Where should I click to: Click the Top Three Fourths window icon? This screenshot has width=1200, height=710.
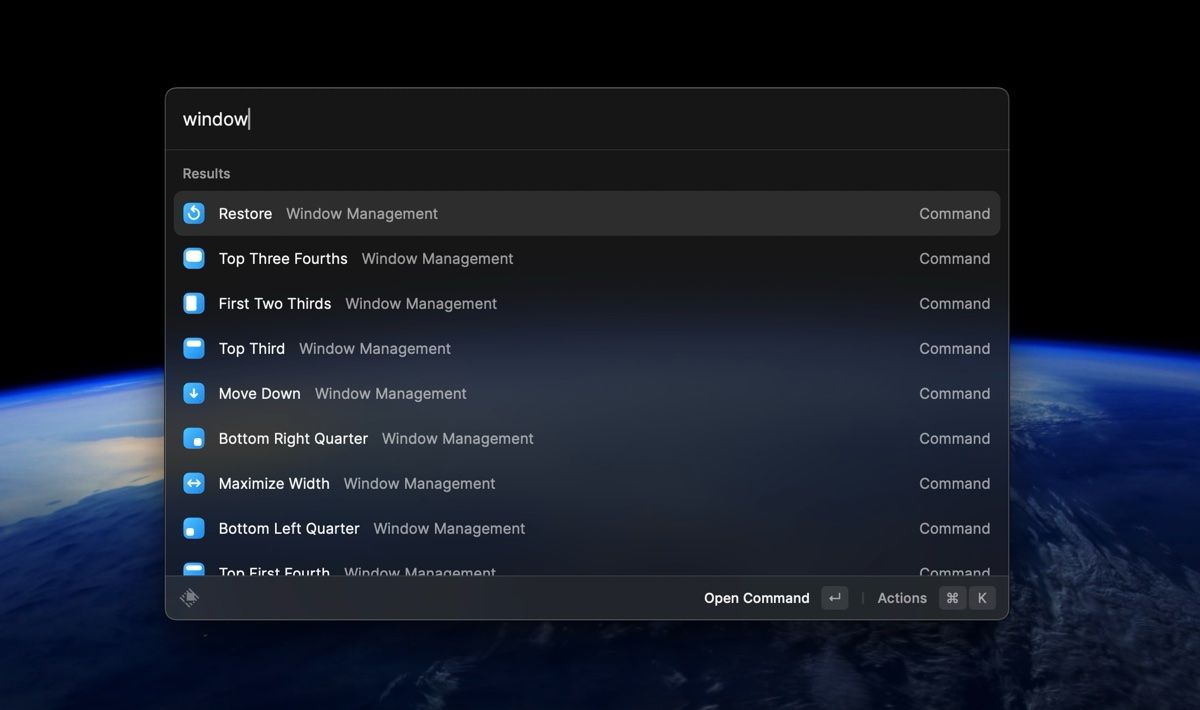pyautogui.click(x=193, y=258)
